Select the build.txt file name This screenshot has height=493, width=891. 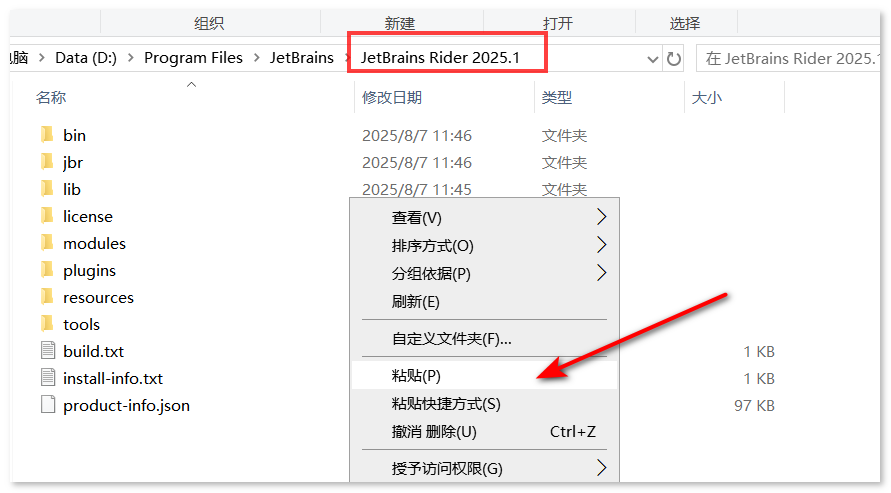pos(93,351)
